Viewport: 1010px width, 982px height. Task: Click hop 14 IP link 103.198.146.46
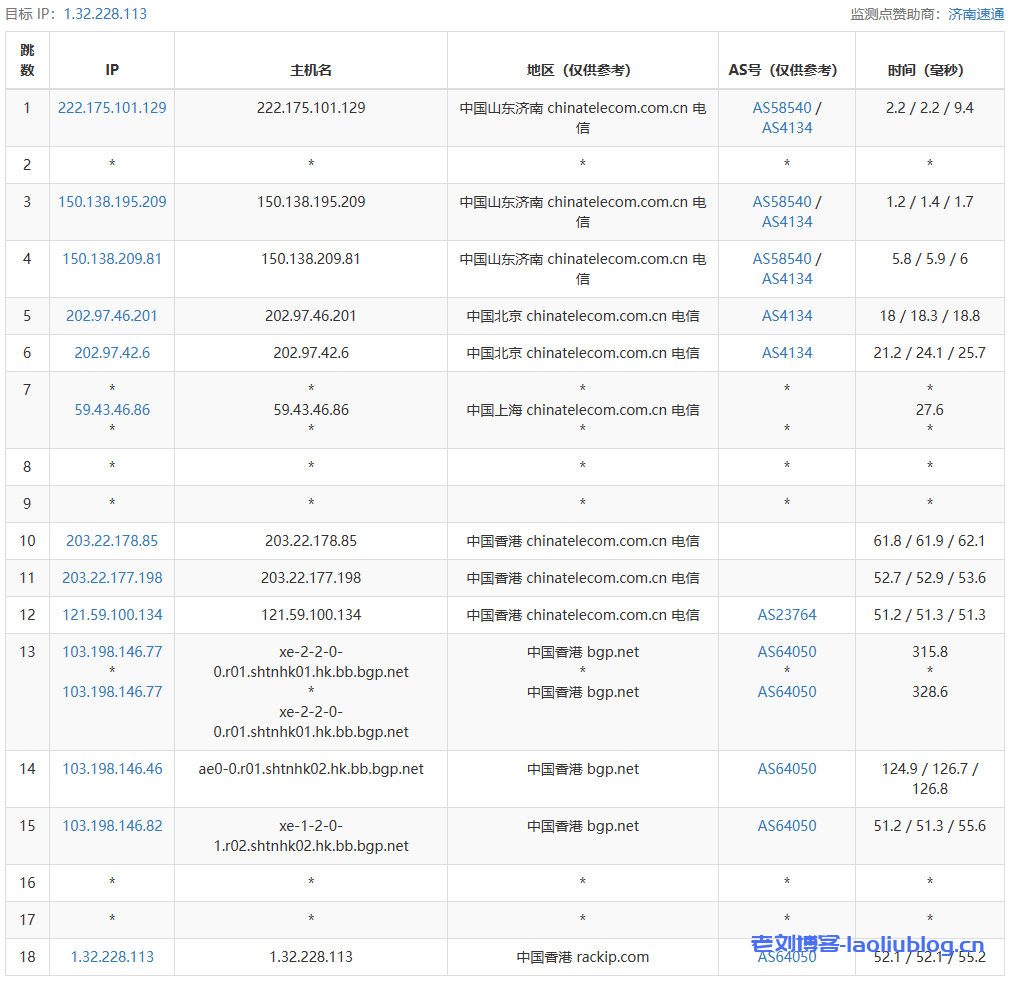(112, 769)
